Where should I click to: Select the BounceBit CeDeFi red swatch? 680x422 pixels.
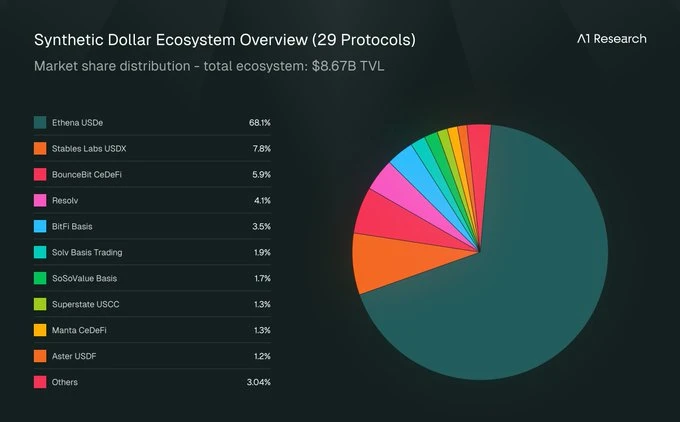(x=40, y=174)
